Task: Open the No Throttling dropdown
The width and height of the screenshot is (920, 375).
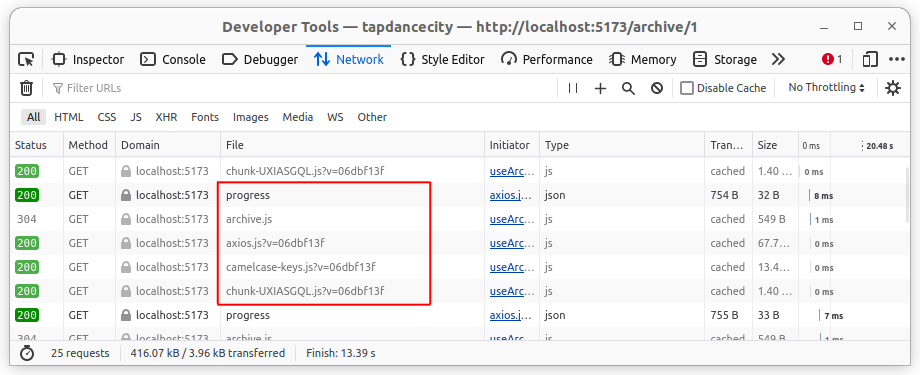Action: tap(826, 87)
